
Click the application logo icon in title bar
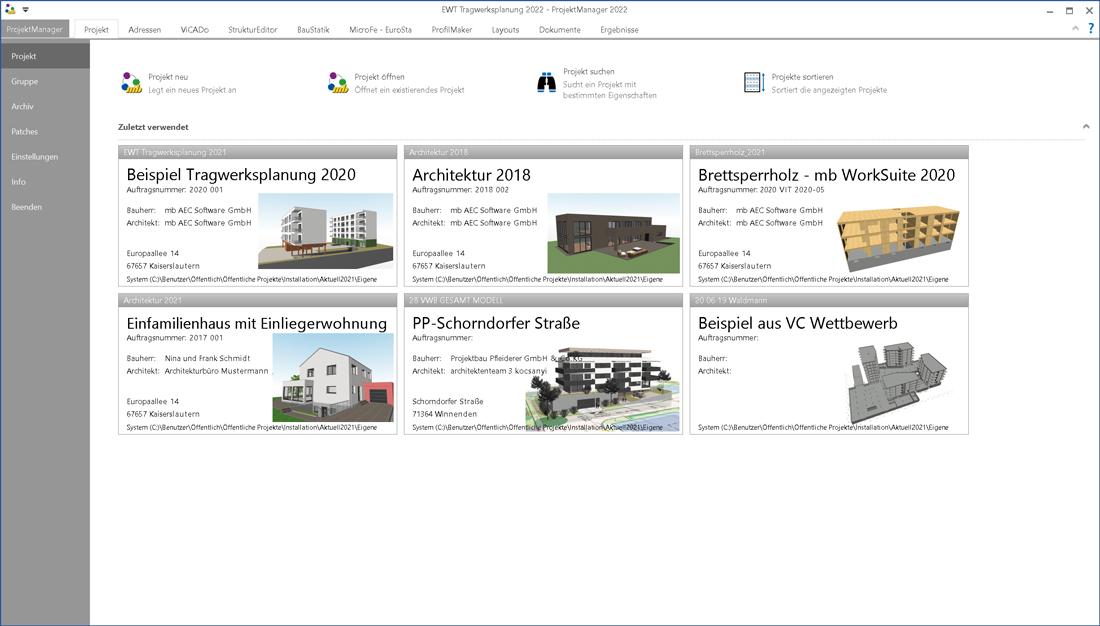[10, 9]
